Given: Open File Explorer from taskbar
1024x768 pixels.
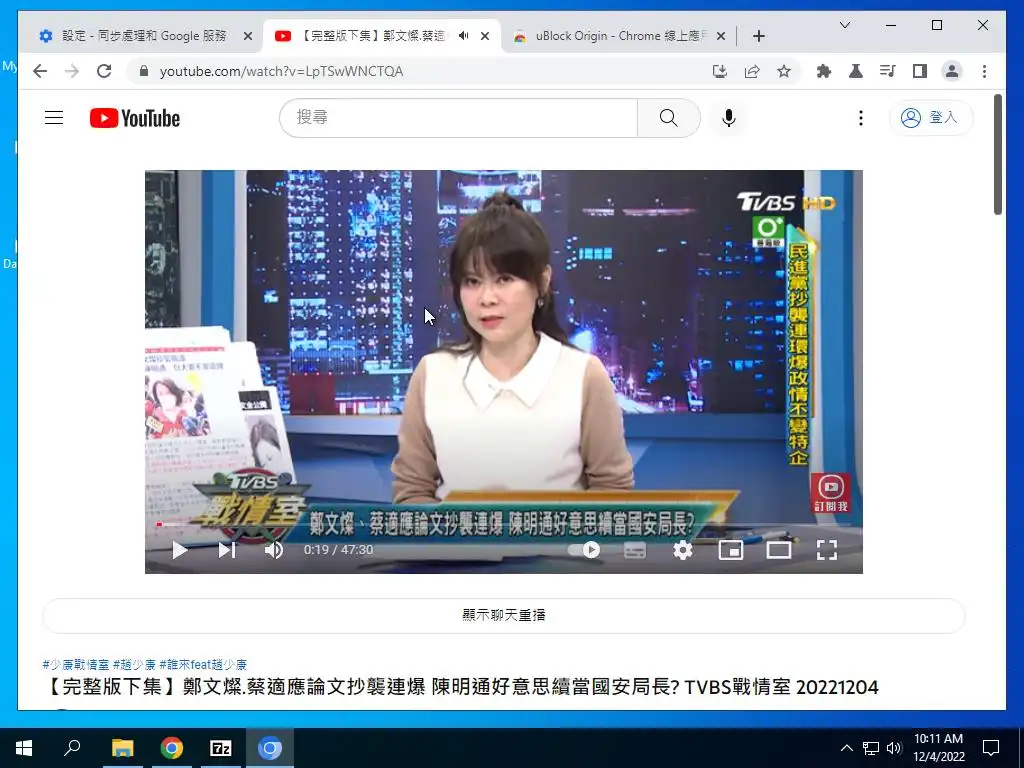Looking at the screenshot, I should coord(122,748).
